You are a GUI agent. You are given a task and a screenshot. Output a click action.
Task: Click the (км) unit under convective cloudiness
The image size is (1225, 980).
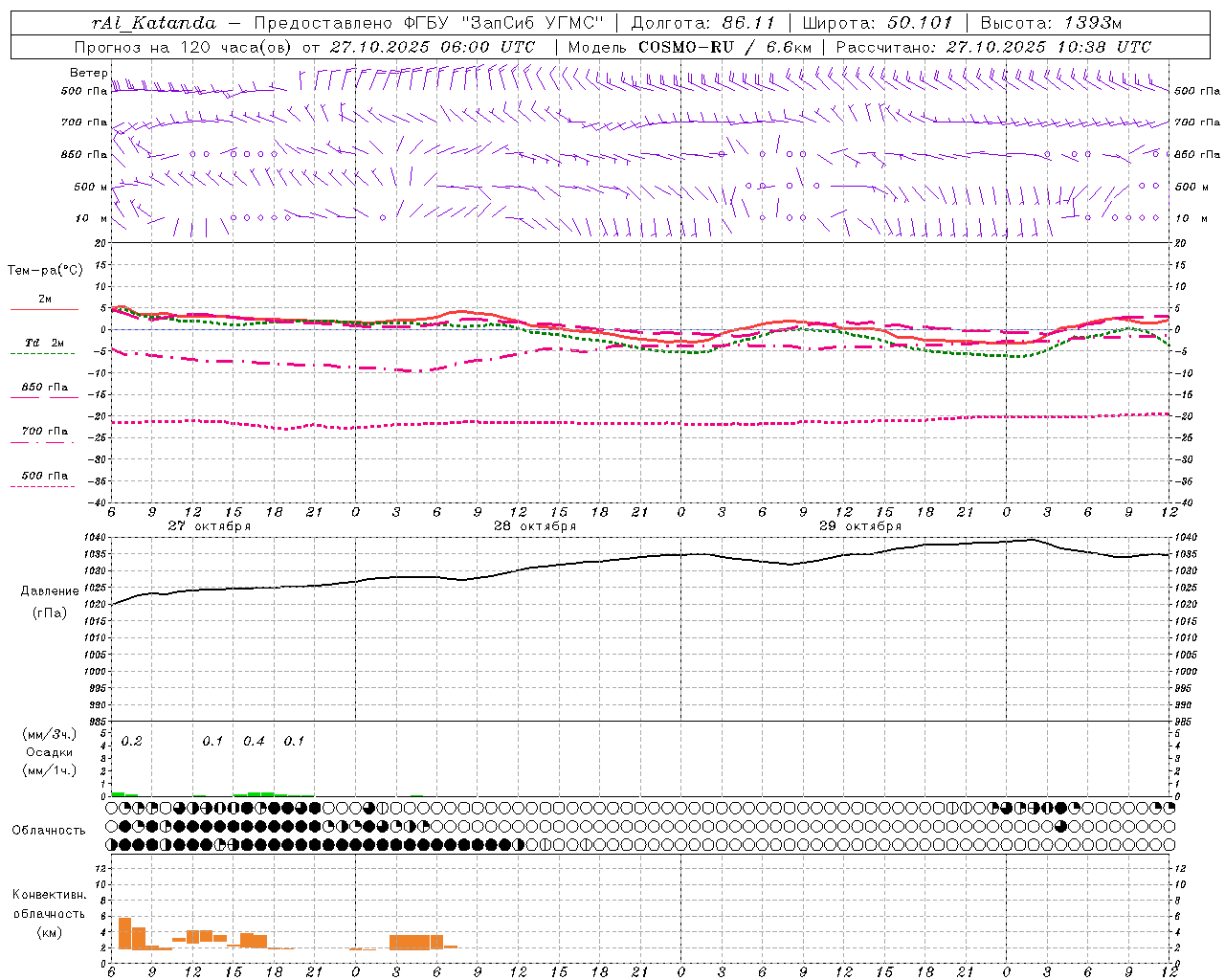(50, 933)
